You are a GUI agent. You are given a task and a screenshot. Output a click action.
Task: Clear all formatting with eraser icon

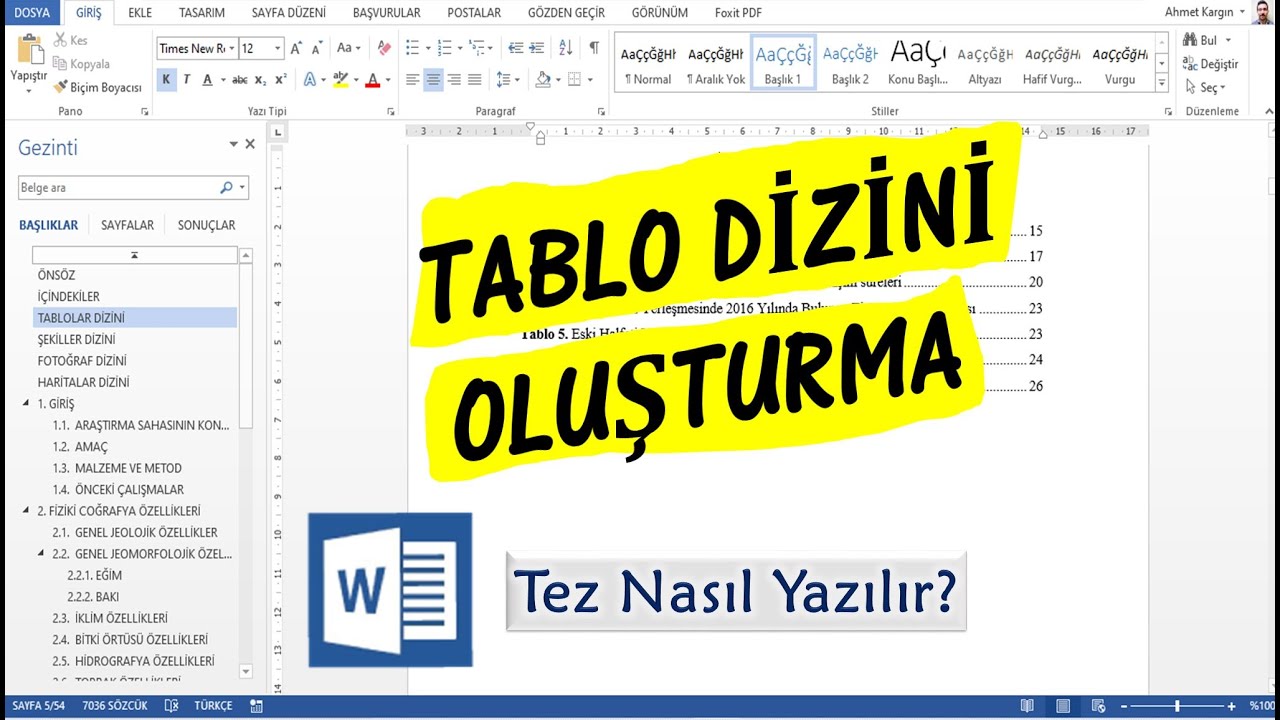385,48
